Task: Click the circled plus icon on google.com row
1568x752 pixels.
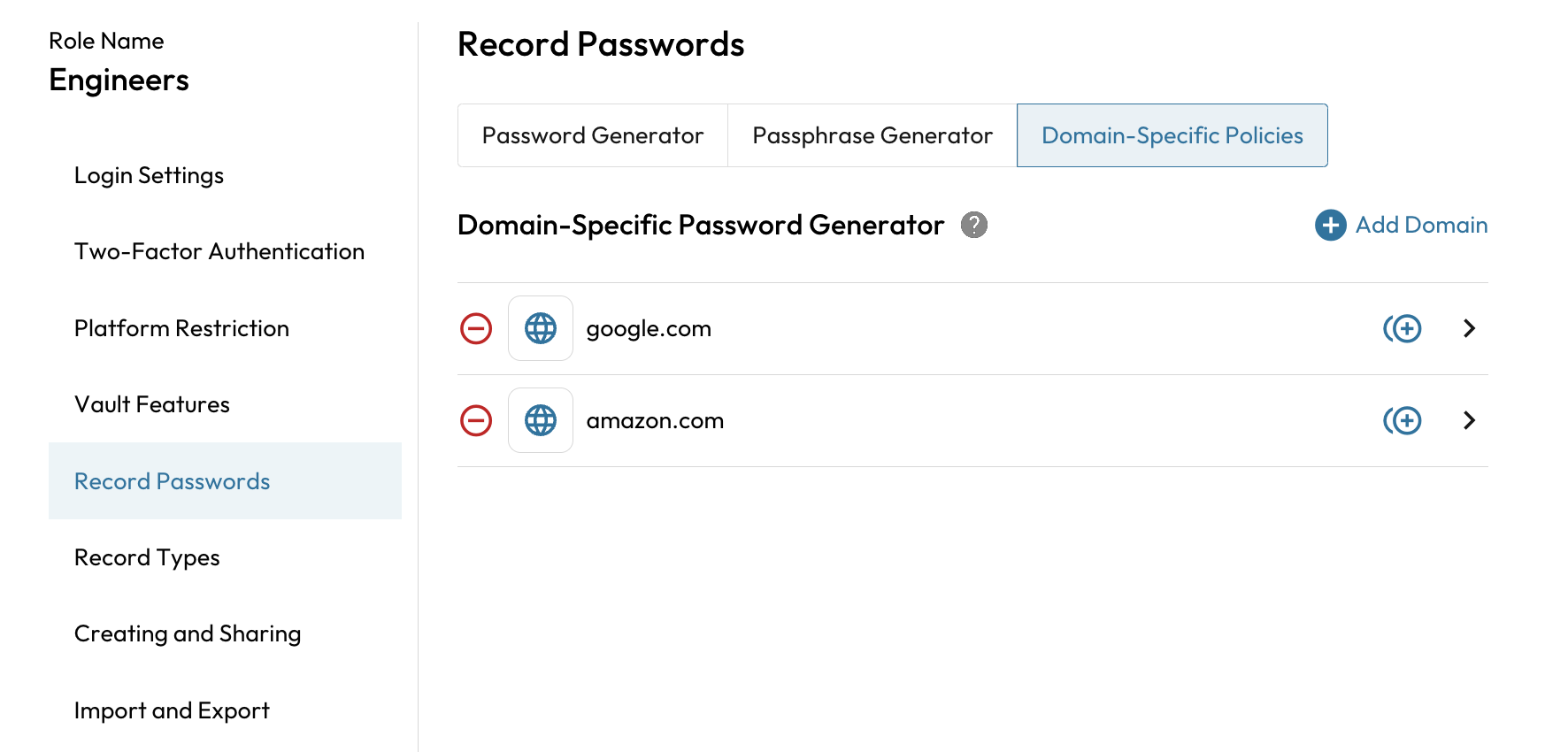Action: pyautogui.click(x=1403, y=328)
